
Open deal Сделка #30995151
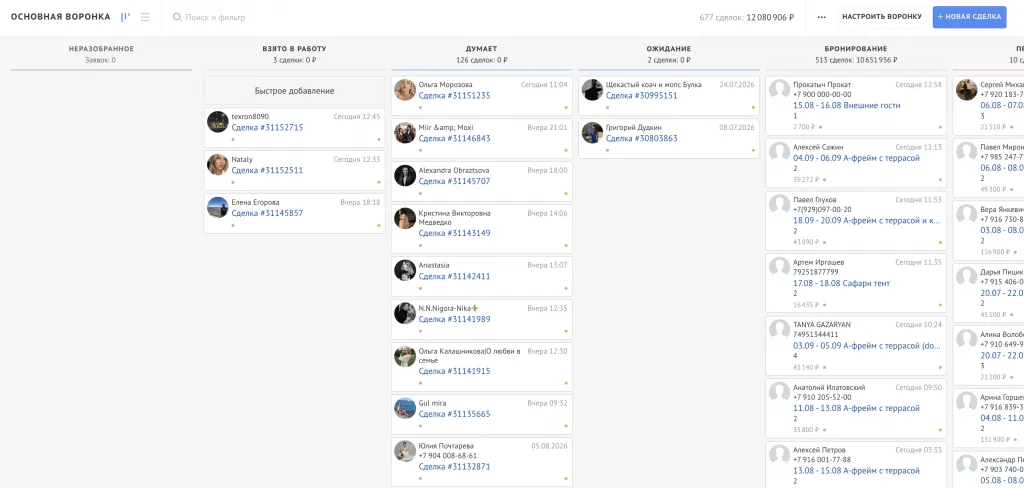tap(642, 95)
